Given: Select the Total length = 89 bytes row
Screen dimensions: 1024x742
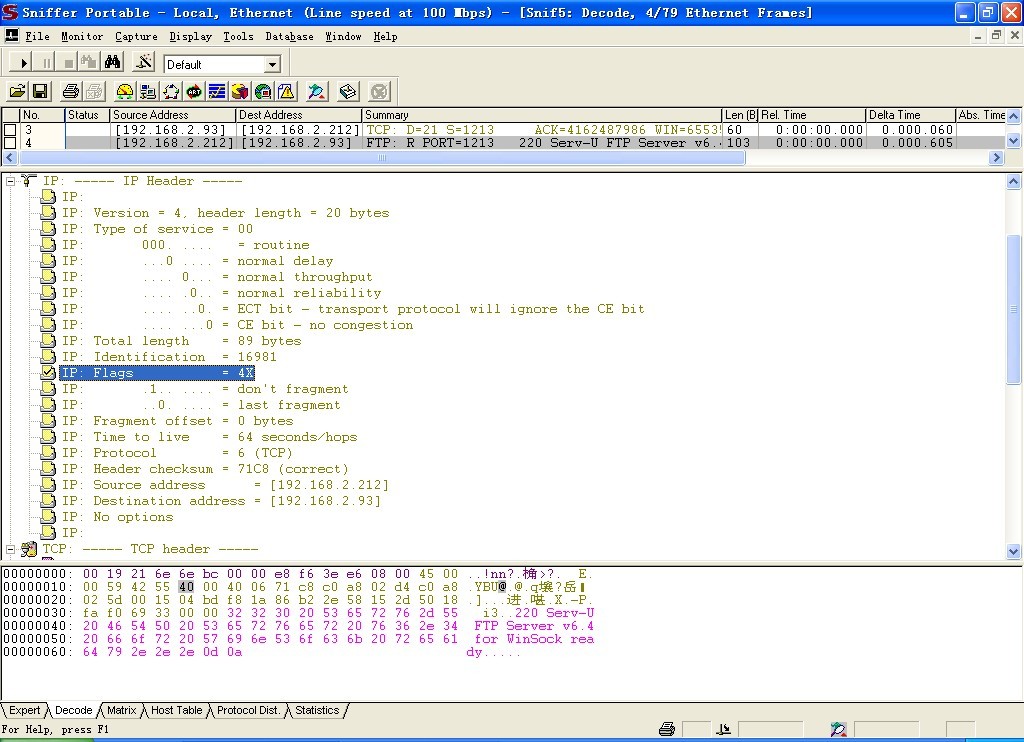Looking at the screenshot, I should [x=182, y=341].
